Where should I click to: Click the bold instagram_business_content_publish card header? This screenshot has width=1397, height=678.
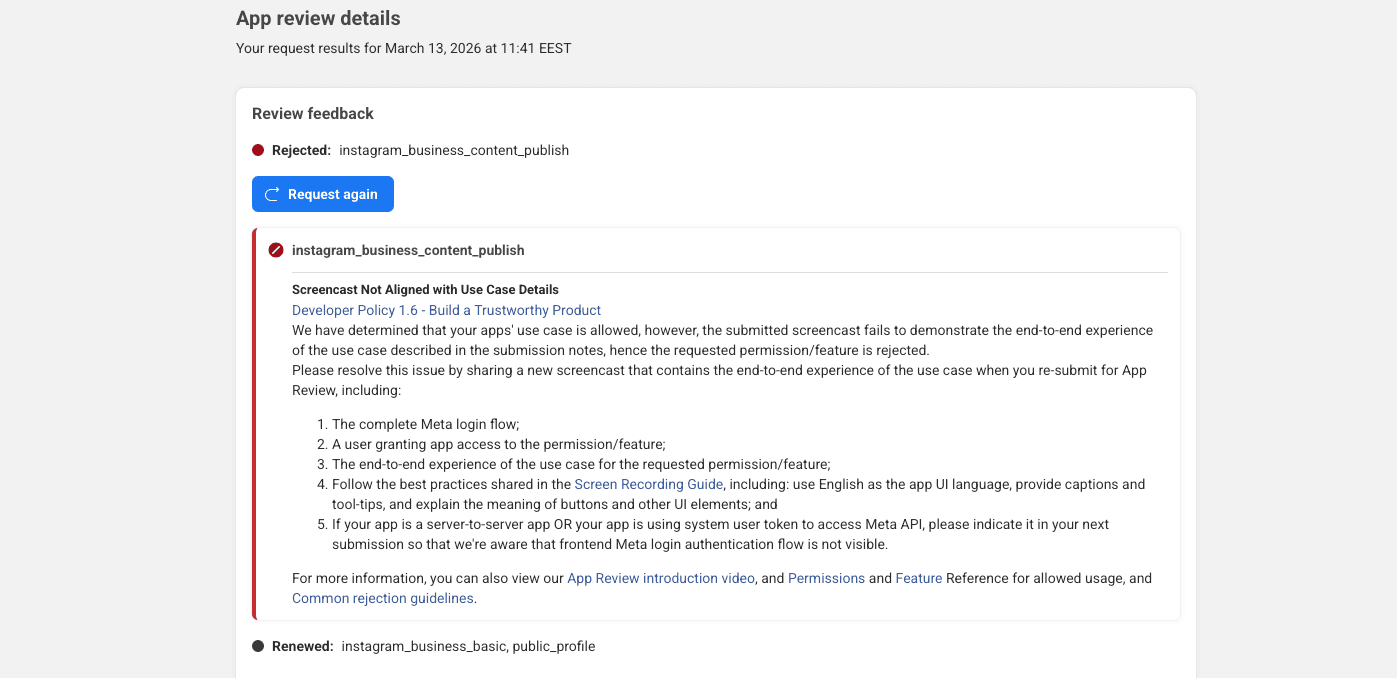408,250
